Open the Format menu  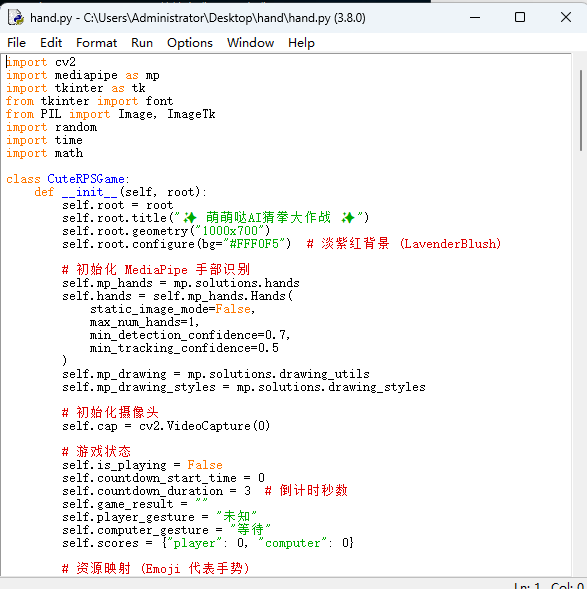pyautogui.click(x=97, y=43)
